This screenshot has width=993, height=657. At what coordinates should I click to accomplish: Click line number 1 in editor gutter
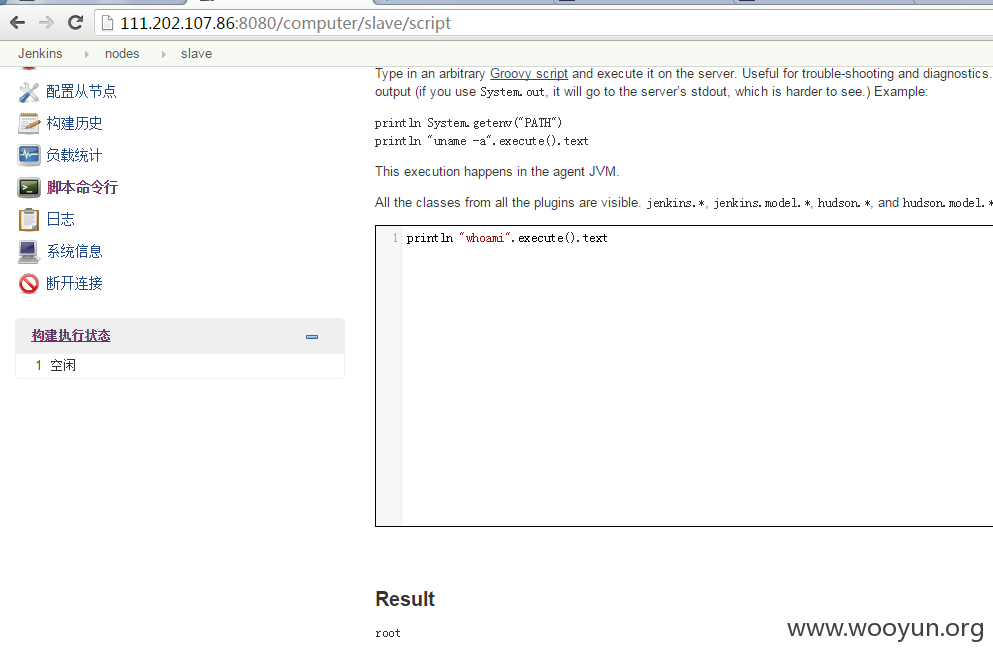(x=395, y=238)
